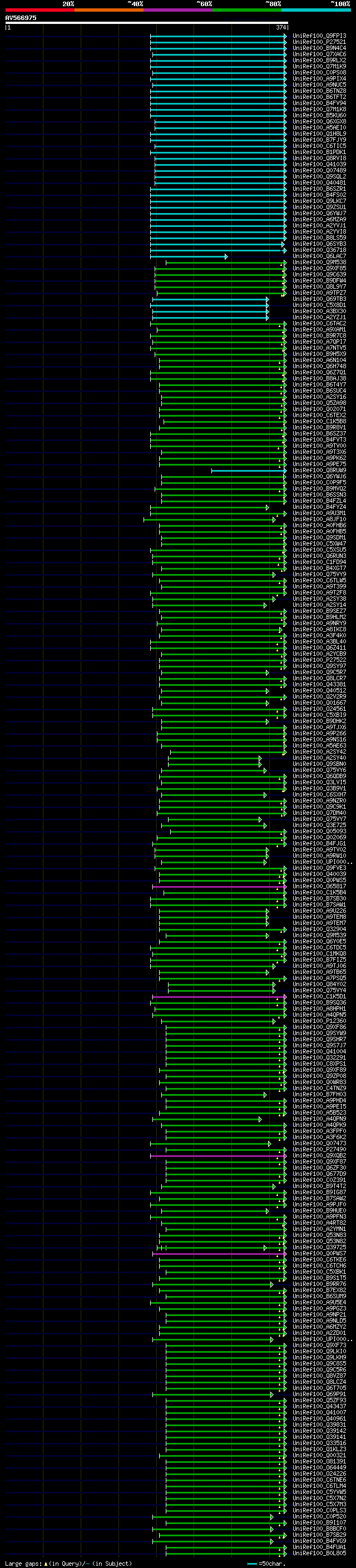356x1568 pixels.
Task: Select the UniRef100_C8XPS1 label
Action: click(319, 1064)
